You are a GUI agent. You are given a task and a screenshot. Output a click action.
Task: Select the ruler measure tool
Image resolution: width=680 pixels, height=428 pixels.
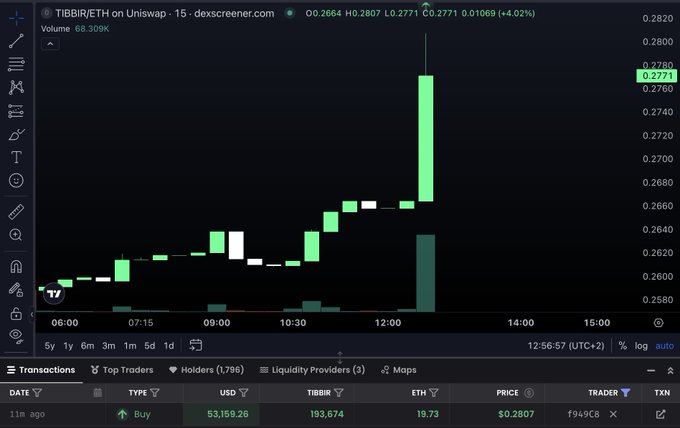pos(16,212)
